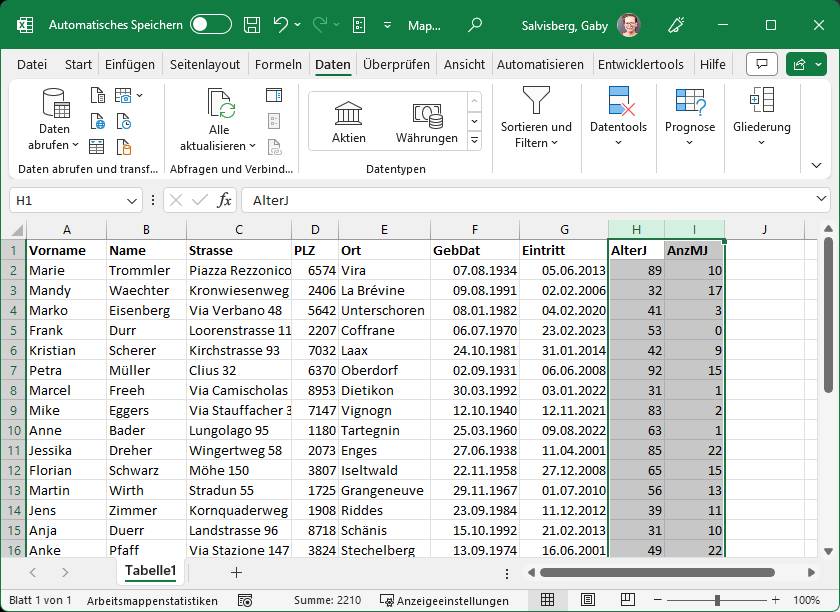Open the Hilfe tab
The width and height of the screenshot is (840, 612).
[712, 64]
